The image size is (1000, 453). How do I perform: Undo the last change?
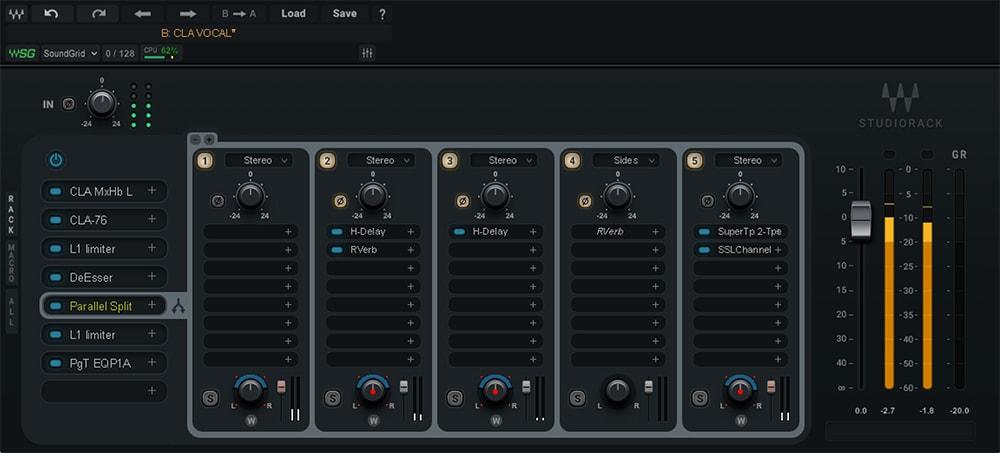pos(52,13)
